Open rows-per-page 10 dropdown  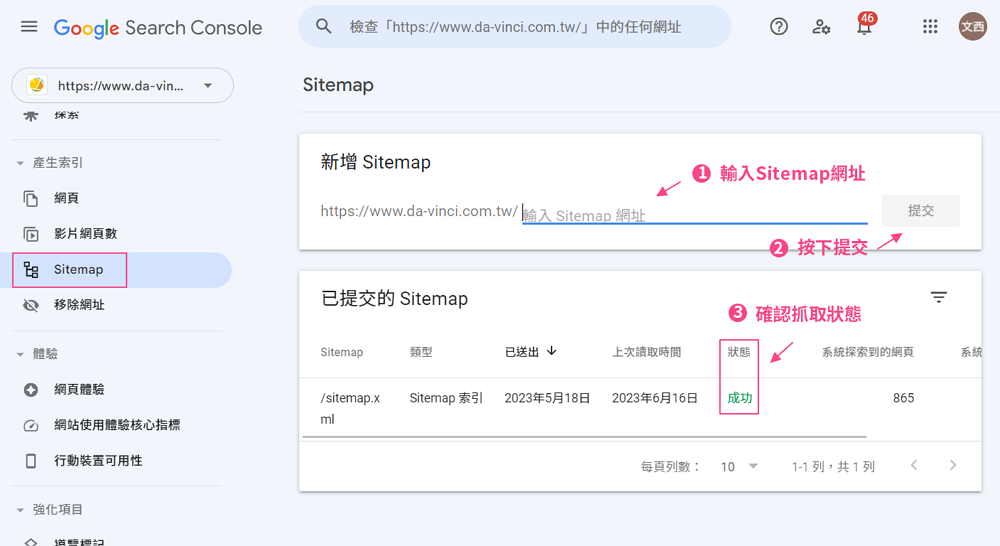tap(739, 467)
